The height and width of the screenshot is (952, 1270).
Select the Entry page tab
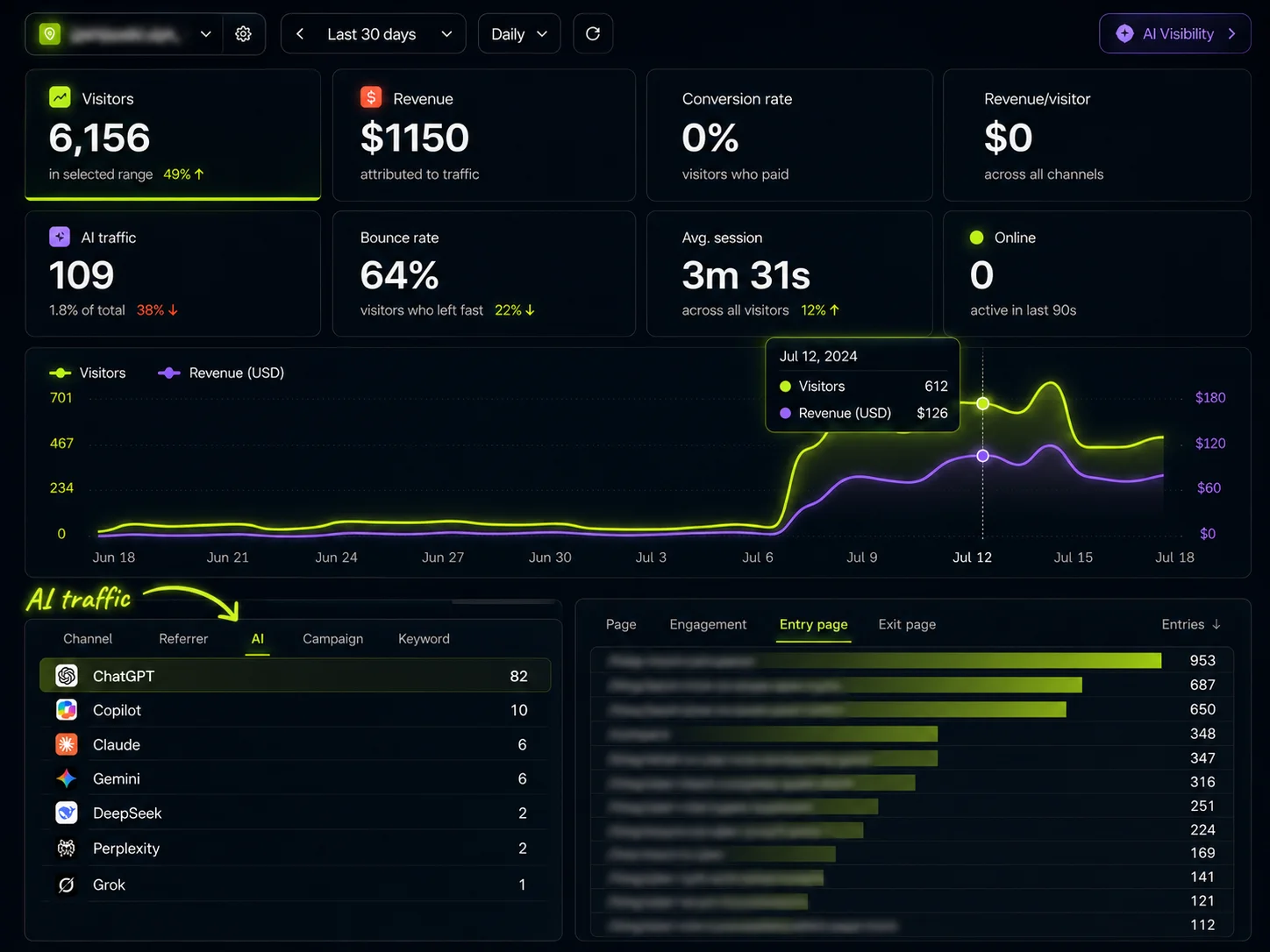pyautogui.click(x=814, y=624)
